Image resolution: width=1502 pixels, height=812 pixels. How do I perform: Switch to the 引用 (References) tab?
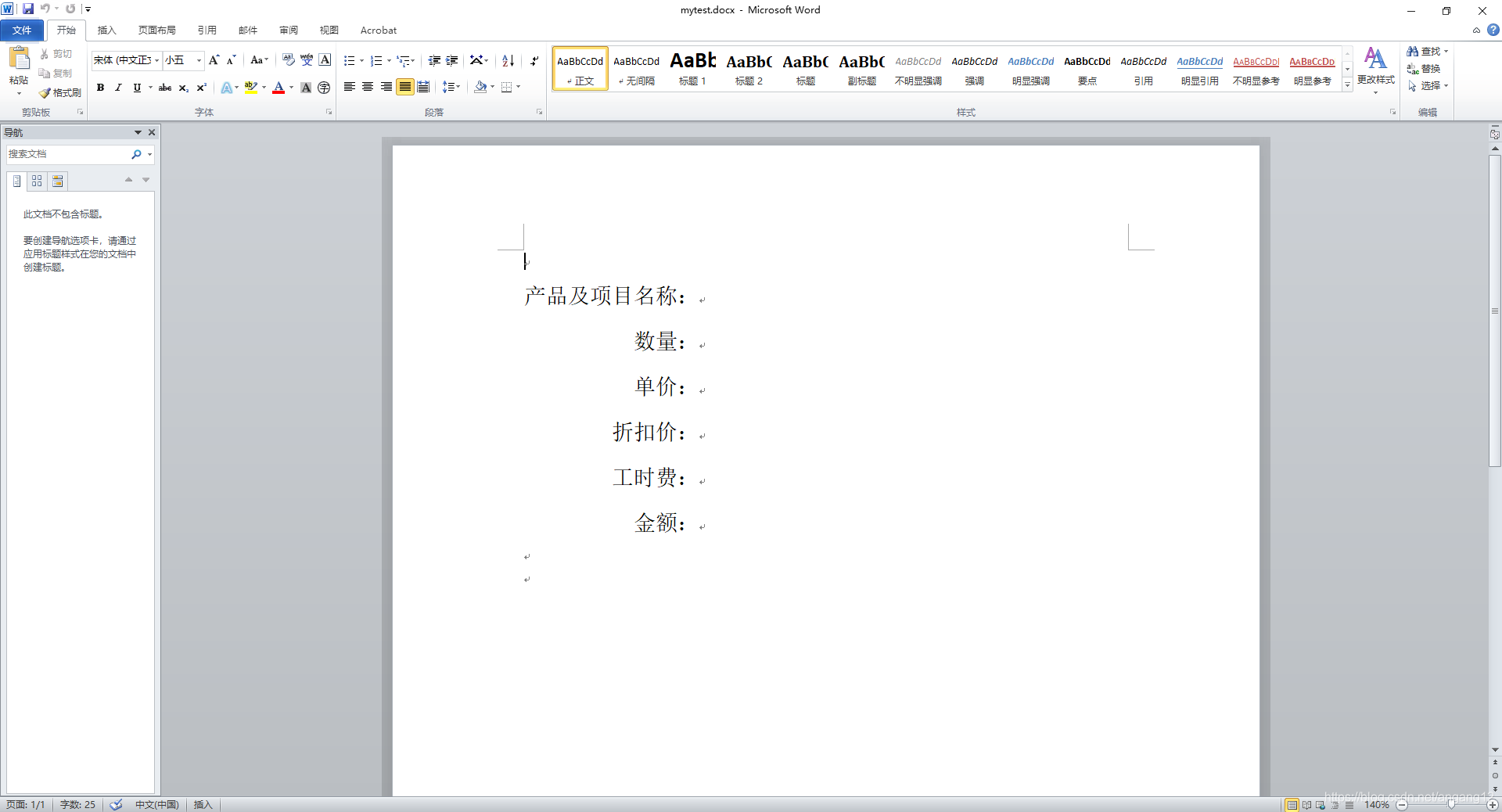click(207, 31)
